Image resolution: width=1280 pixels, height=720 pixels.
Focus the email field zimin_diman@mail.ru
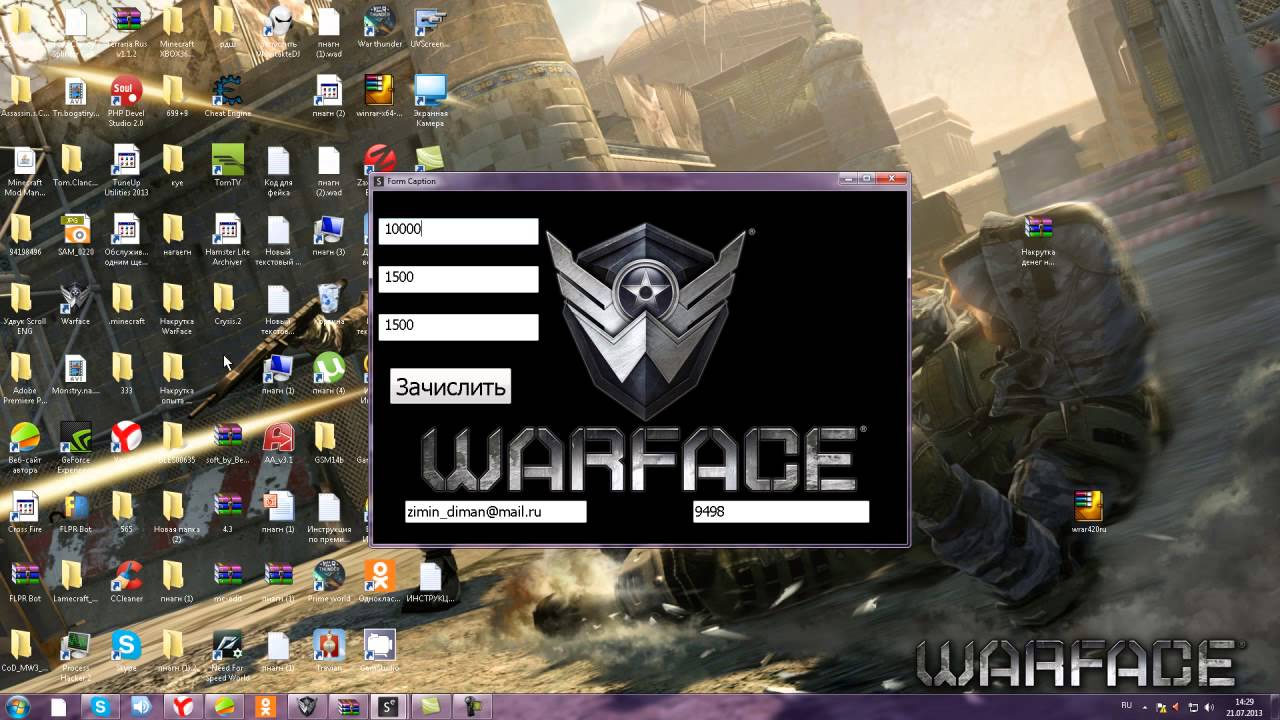coord(495,512)
